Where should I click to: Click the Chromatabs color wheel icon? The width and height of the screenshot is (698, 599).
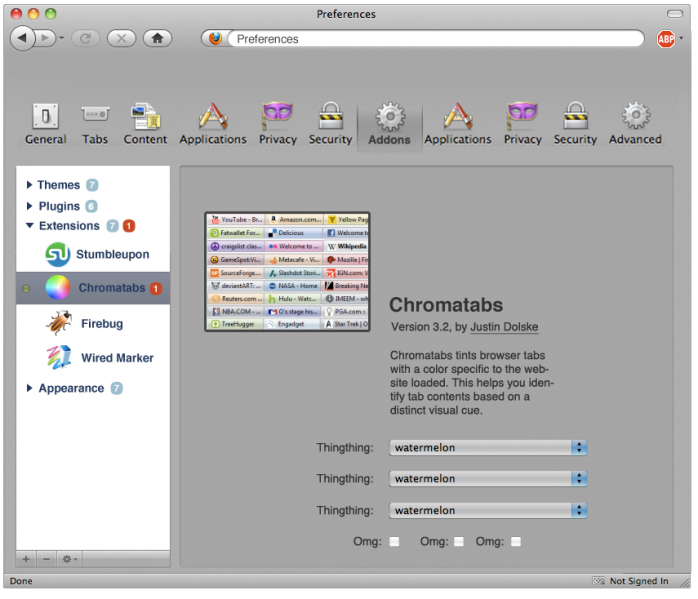pyautogui.click(x=58, y=287)
